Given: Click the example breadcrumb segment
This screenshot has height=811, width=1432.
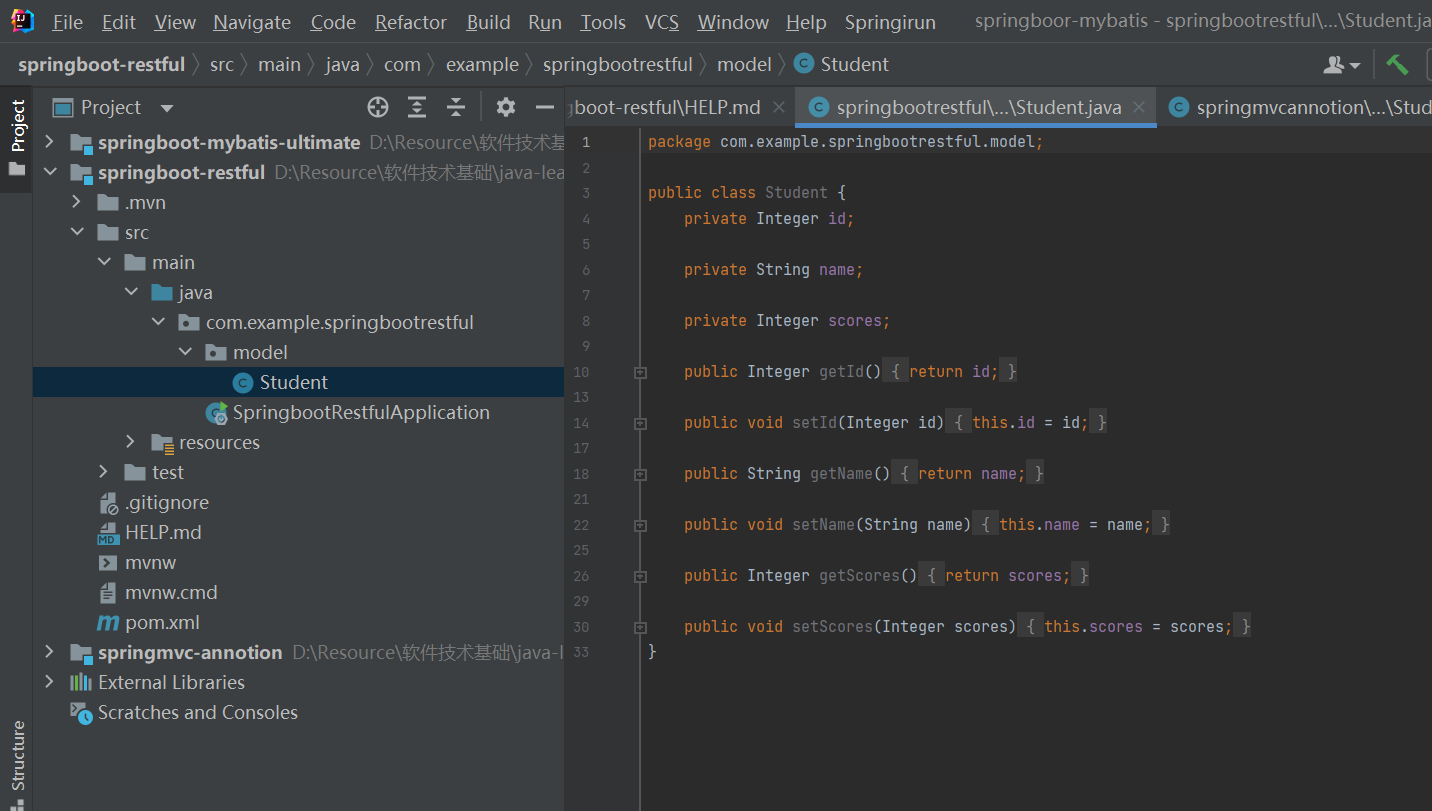Looking at the screenshot, I should [x=482, y=64].
